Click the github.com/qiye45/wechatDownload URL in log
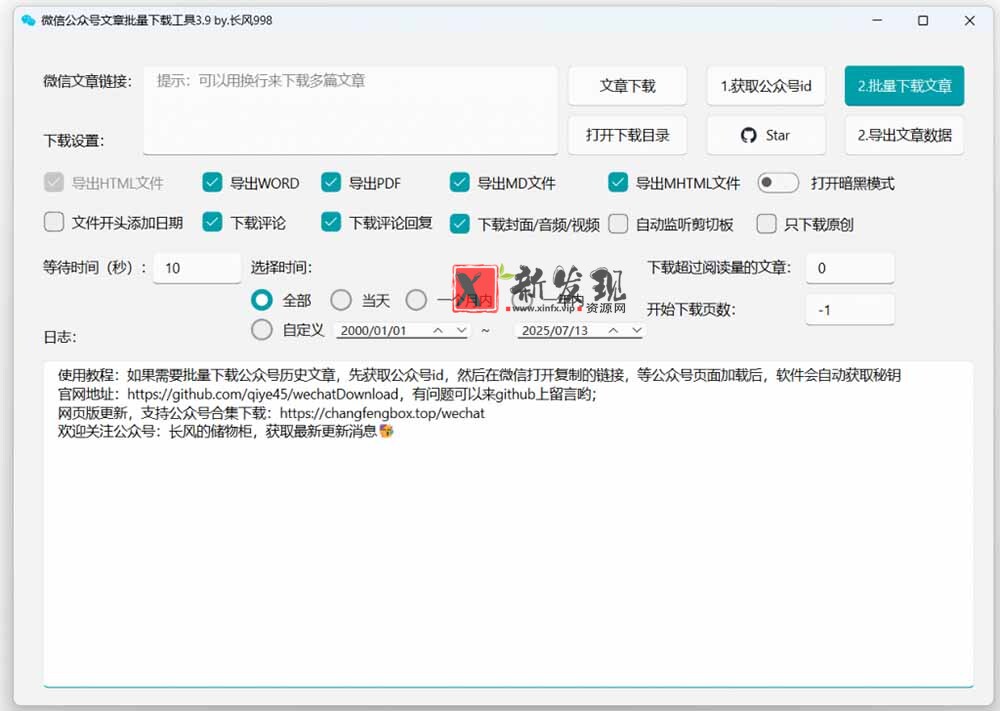The height and width of the screenshot is (711, 1000). point(263,394)
